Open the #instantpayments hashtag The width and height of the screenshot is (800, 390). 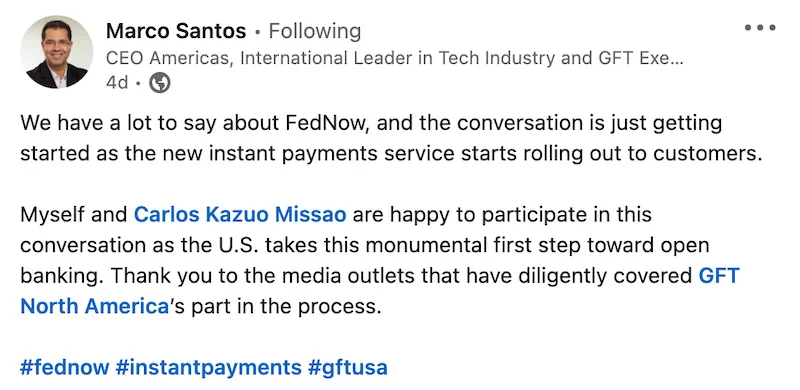(x=208, y=368)
